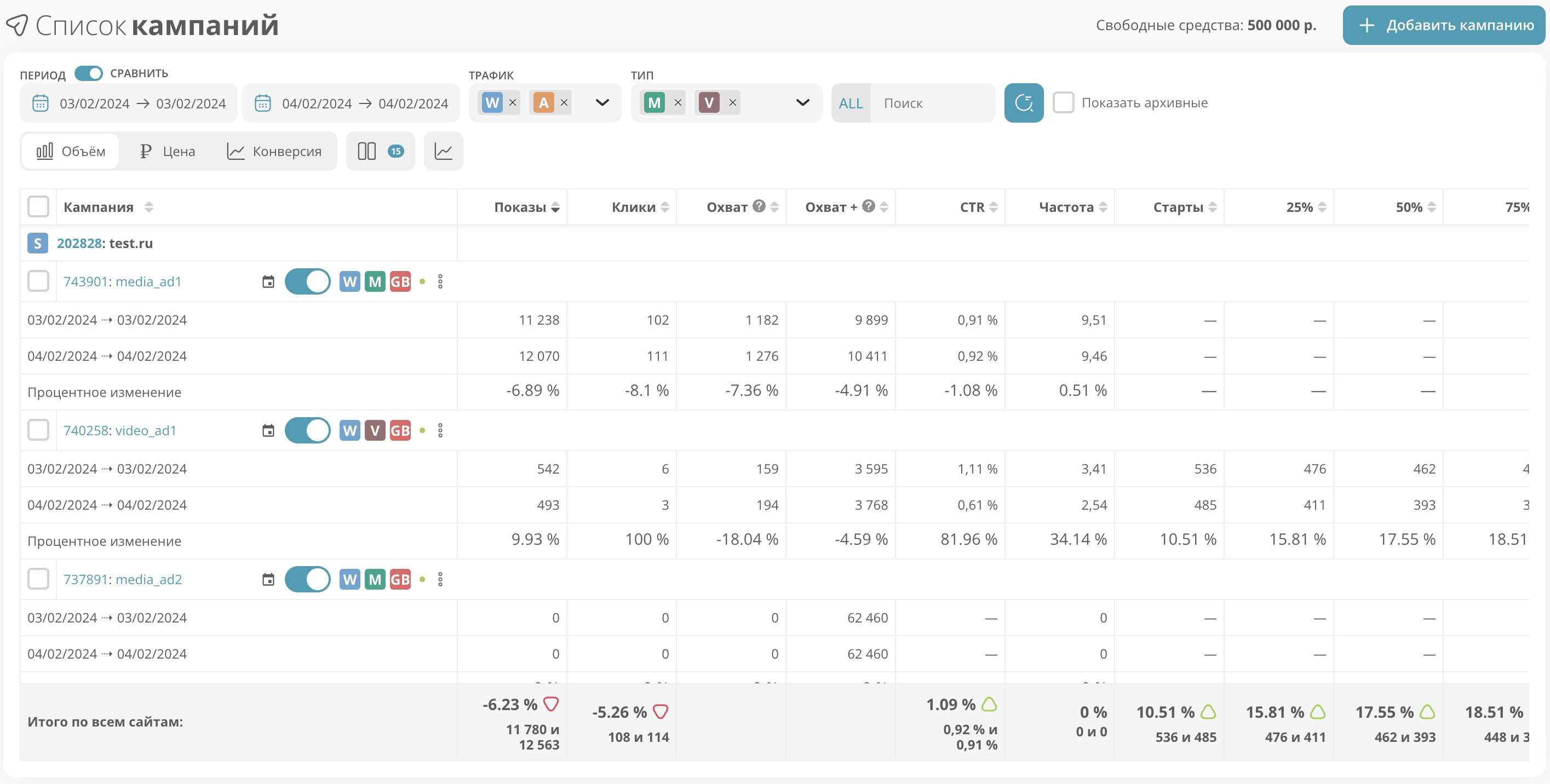Click the V badge on video_ad1 row
This screenshot has height=784, width=1550.
pos(375,430)
